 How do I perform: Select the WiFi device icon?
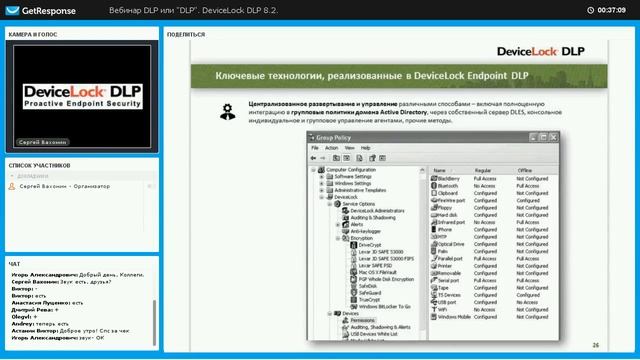point(434,309)
